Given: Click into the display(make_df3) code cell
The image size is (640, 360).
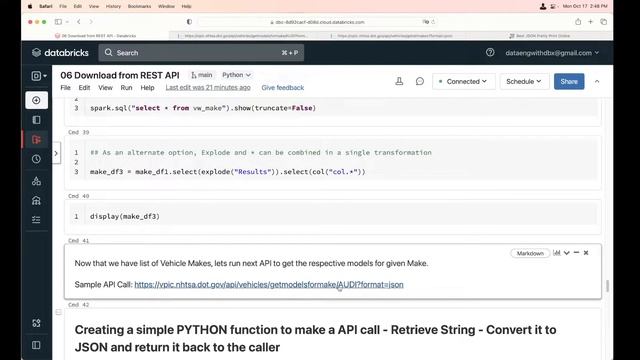Looking at the screenshot, I should click(x=341, y=216).
